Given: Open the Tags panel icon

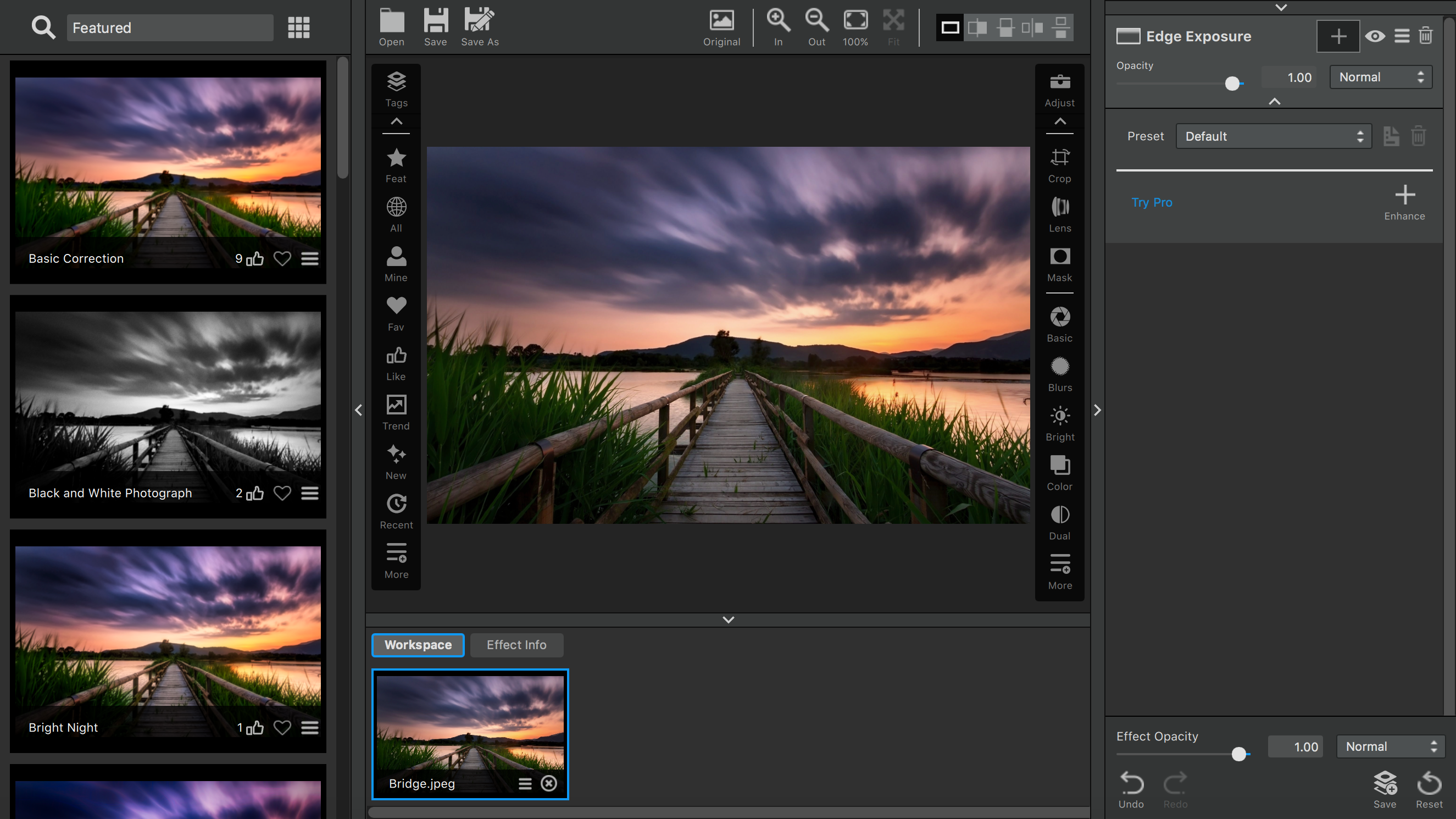Looking at the screenshot, I should tap(396, 90).
